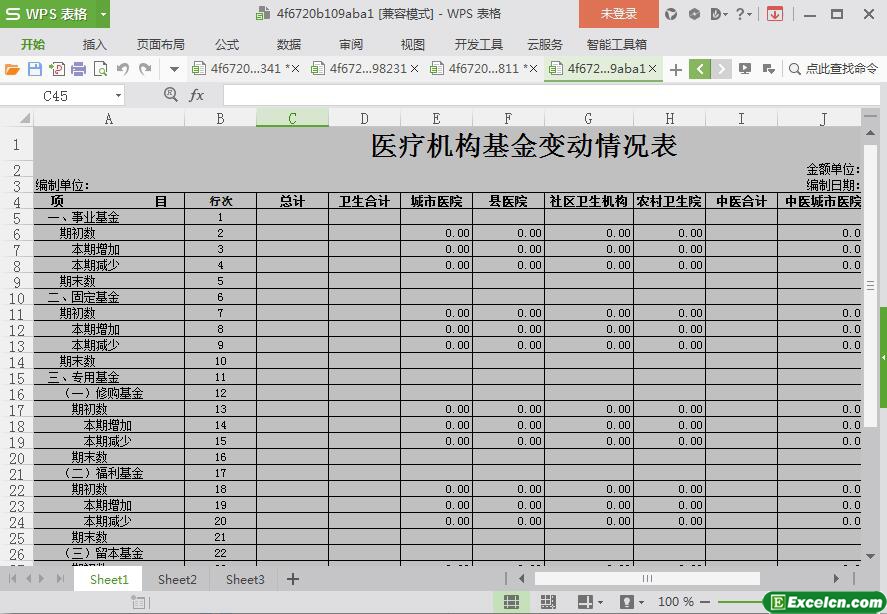This screenshot has height=614, width=887.
Task: Select row 10 header
Action: pos(16,298)
